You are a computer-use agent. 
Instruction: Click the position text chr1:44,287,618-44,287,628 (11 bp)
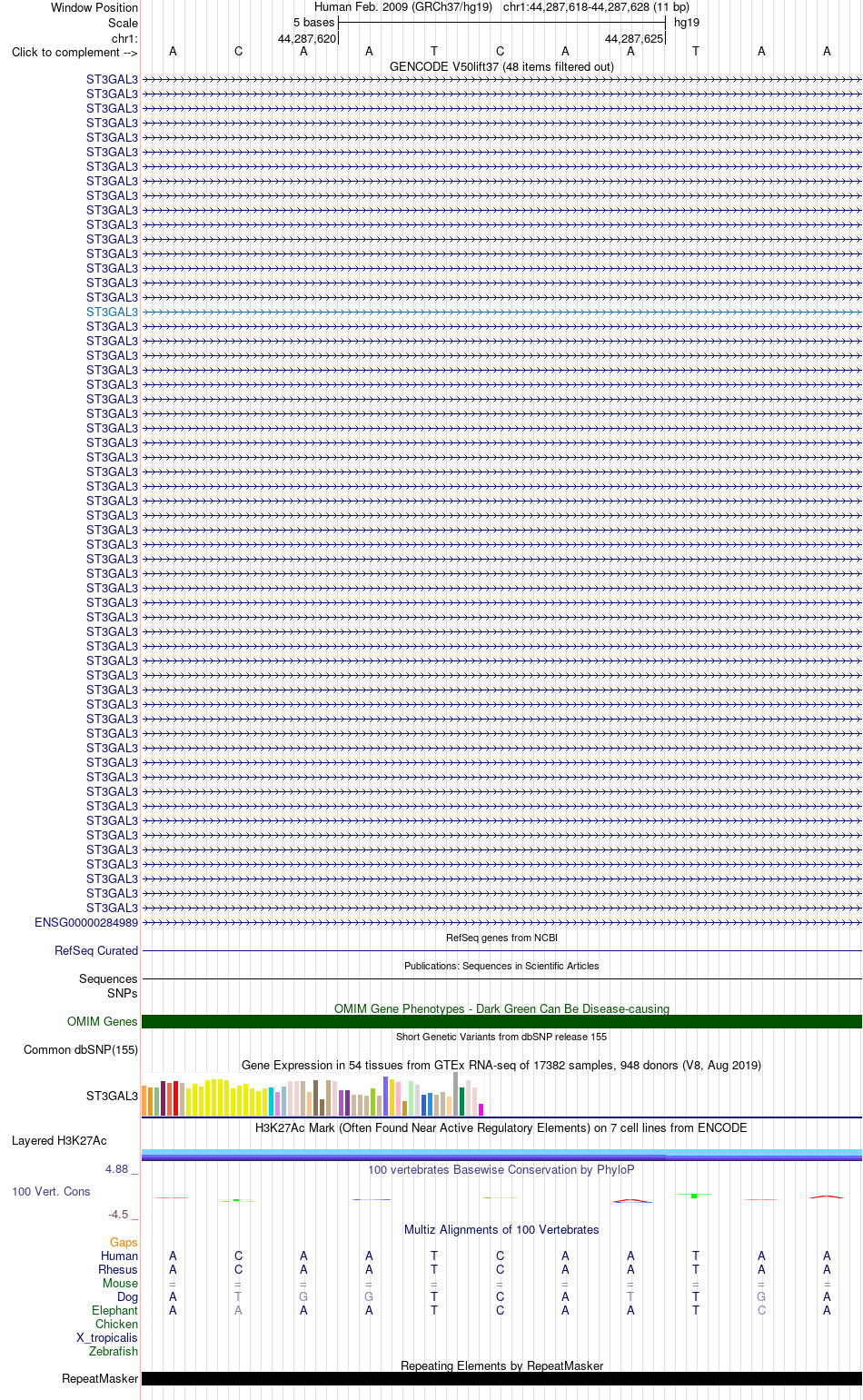coord(596,7)
